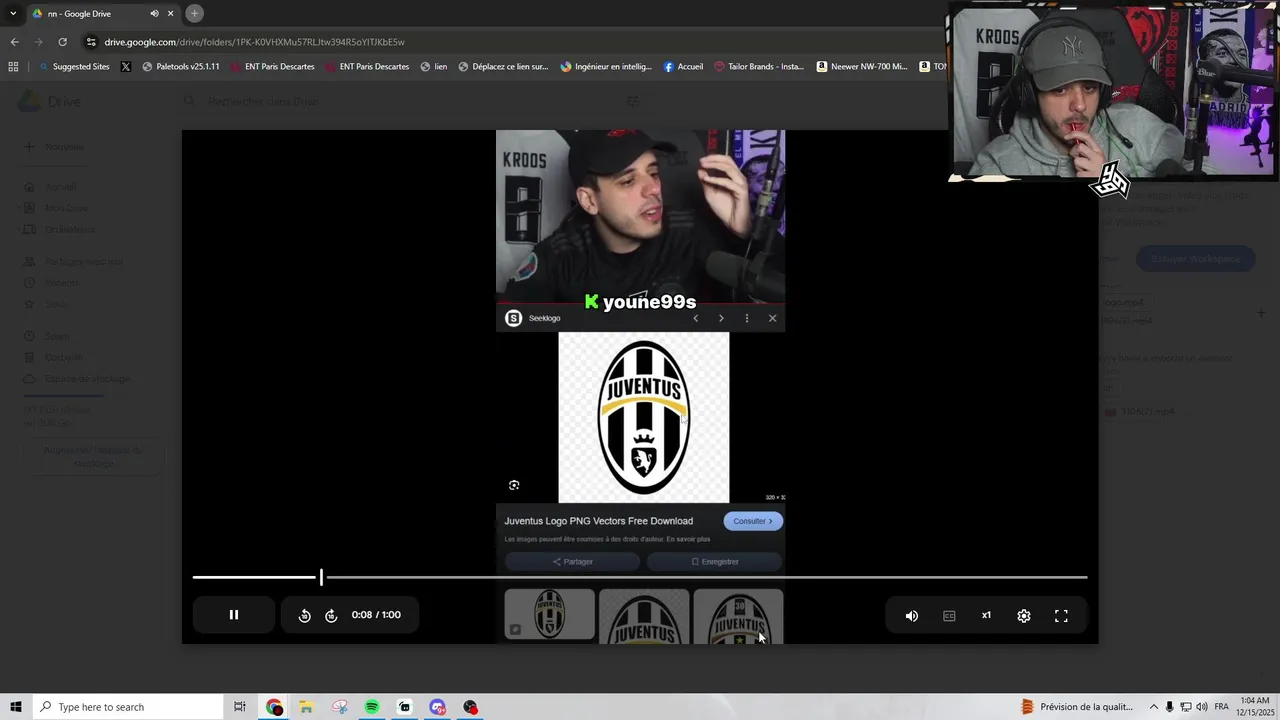This screenshot has height=720, width=1280.
Task: Open the Neewer NW-700 Mi... bookmark
Action: tap(862, 67)
